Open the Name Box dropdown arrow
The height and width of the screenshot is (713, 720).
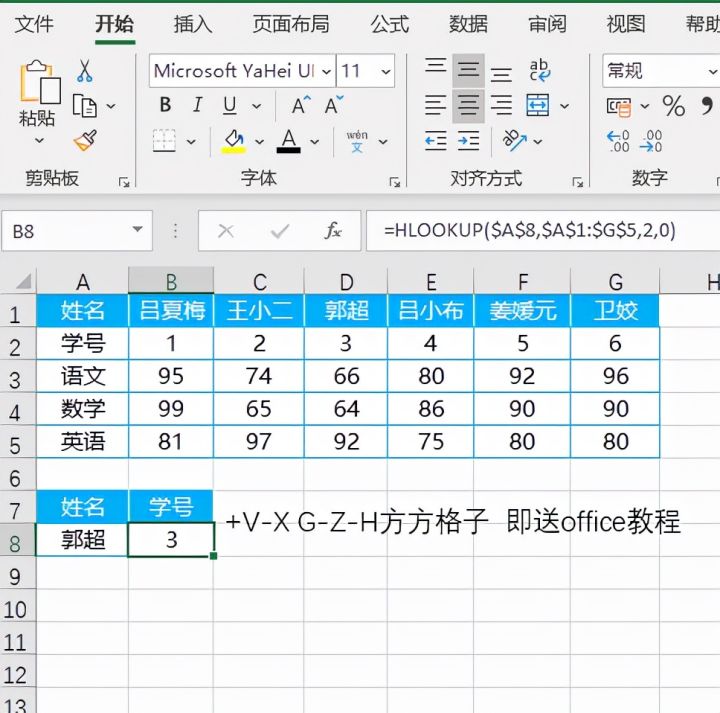137,231
